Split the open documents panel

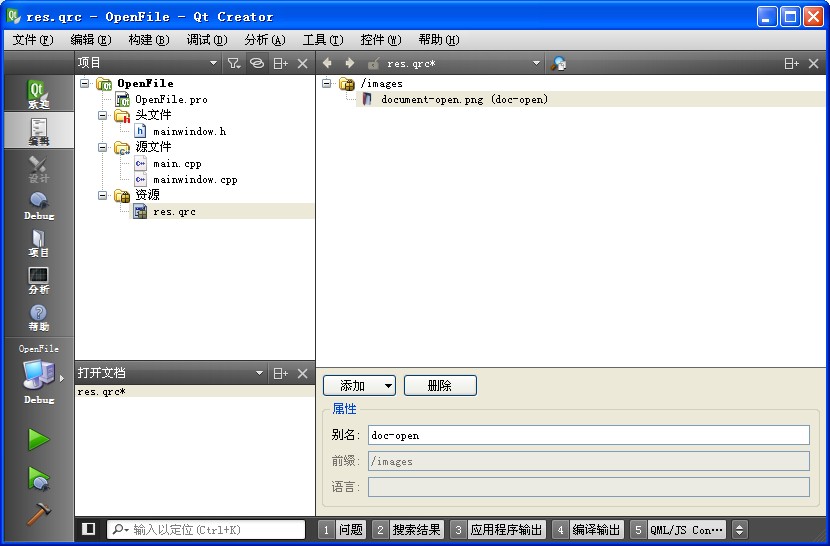coord(281,373)
